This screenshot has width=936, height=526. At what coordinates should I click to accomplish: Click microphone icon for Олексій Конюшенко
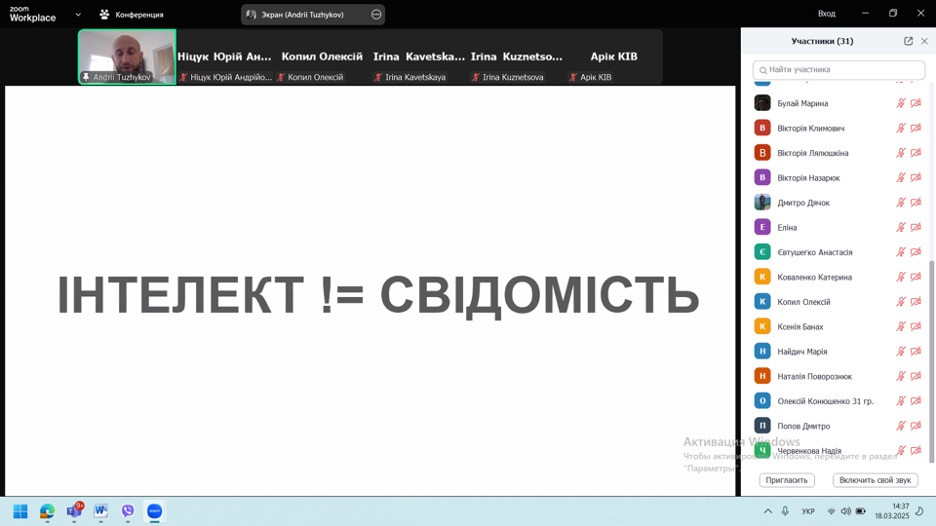[x=901, y=401]
